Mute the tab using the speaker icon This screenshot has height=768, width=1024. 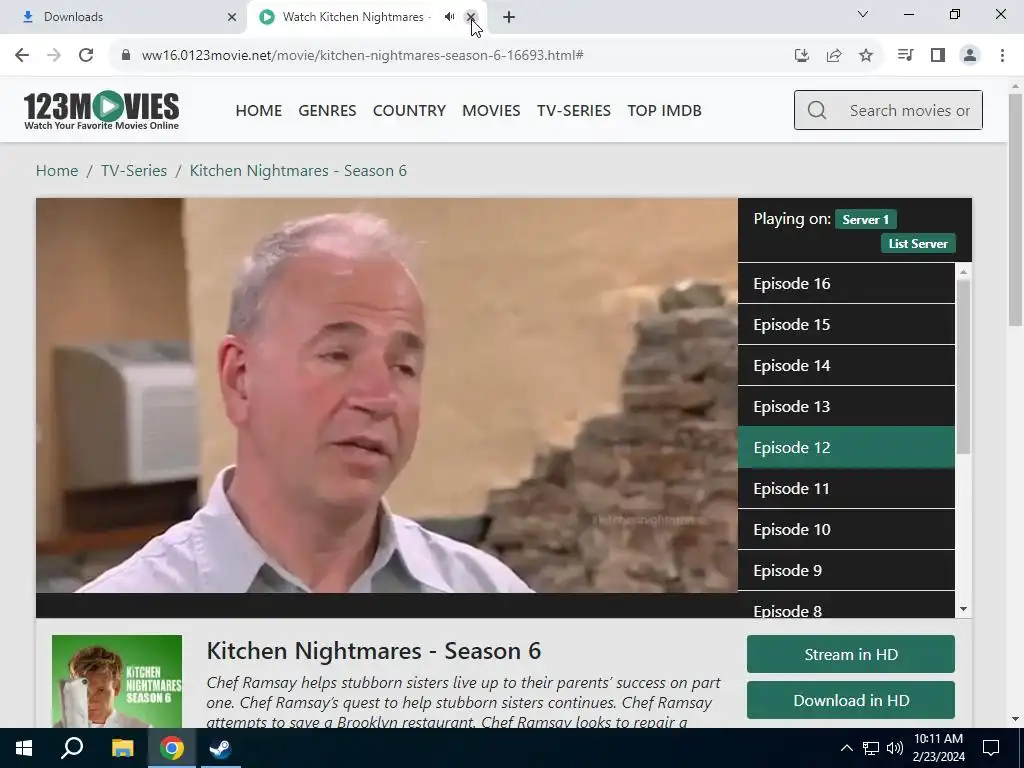[449, 17]
